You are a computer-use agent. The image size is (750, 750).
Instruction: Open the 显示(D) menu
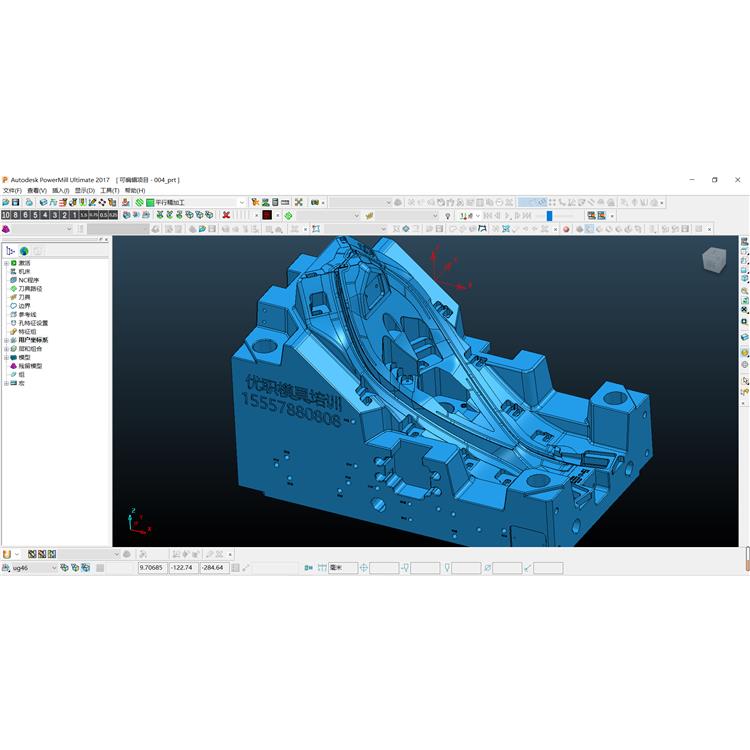tap(85, 190)
